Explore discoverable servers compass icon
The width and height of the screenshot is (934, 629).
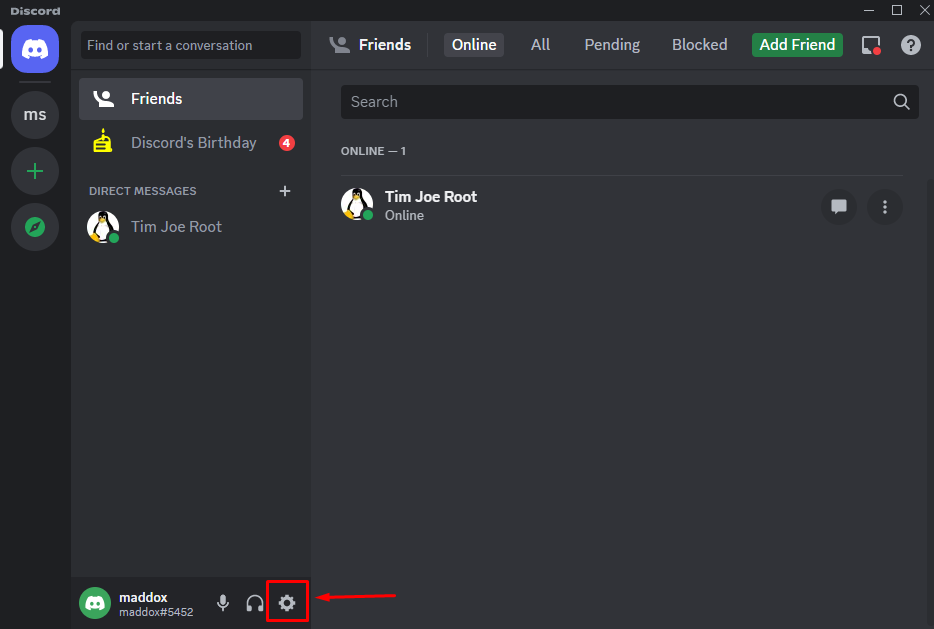coord(35,227)
